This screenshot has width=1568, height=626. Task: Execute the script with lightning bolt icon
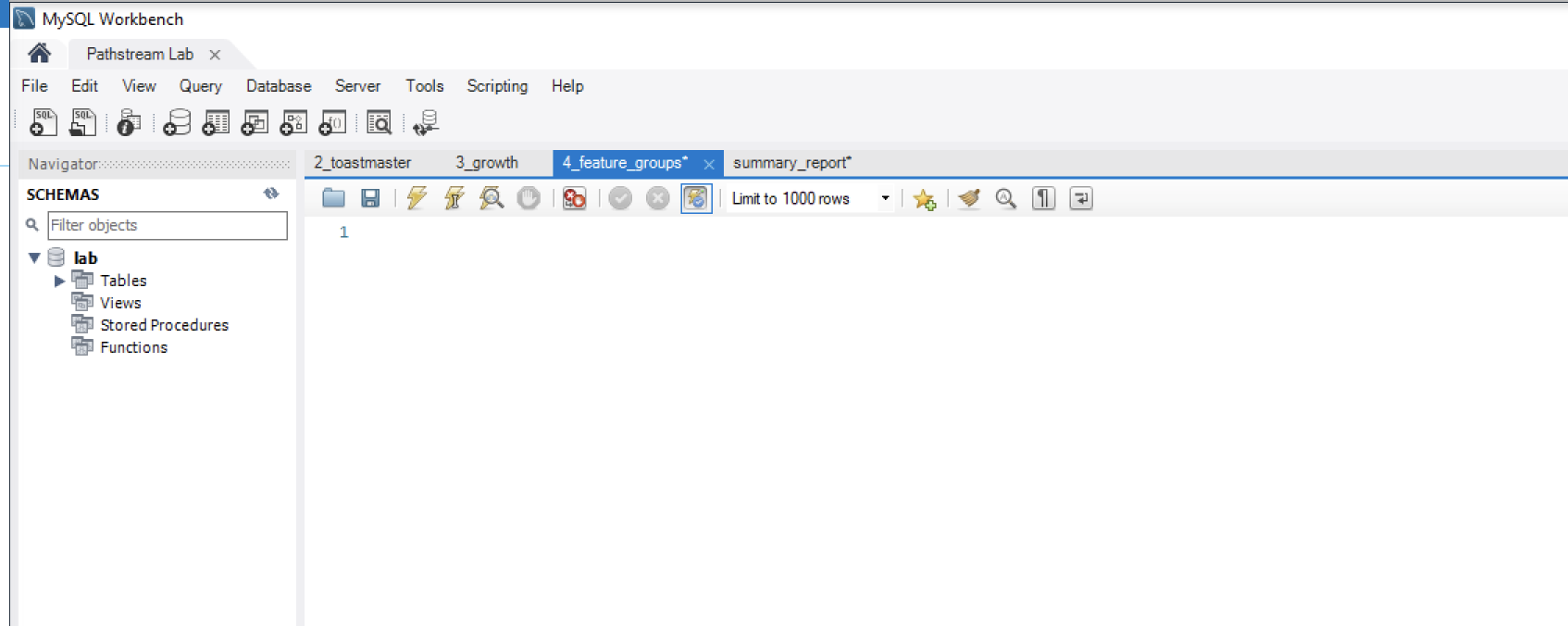pyautogui.click(x=417, y=198)
